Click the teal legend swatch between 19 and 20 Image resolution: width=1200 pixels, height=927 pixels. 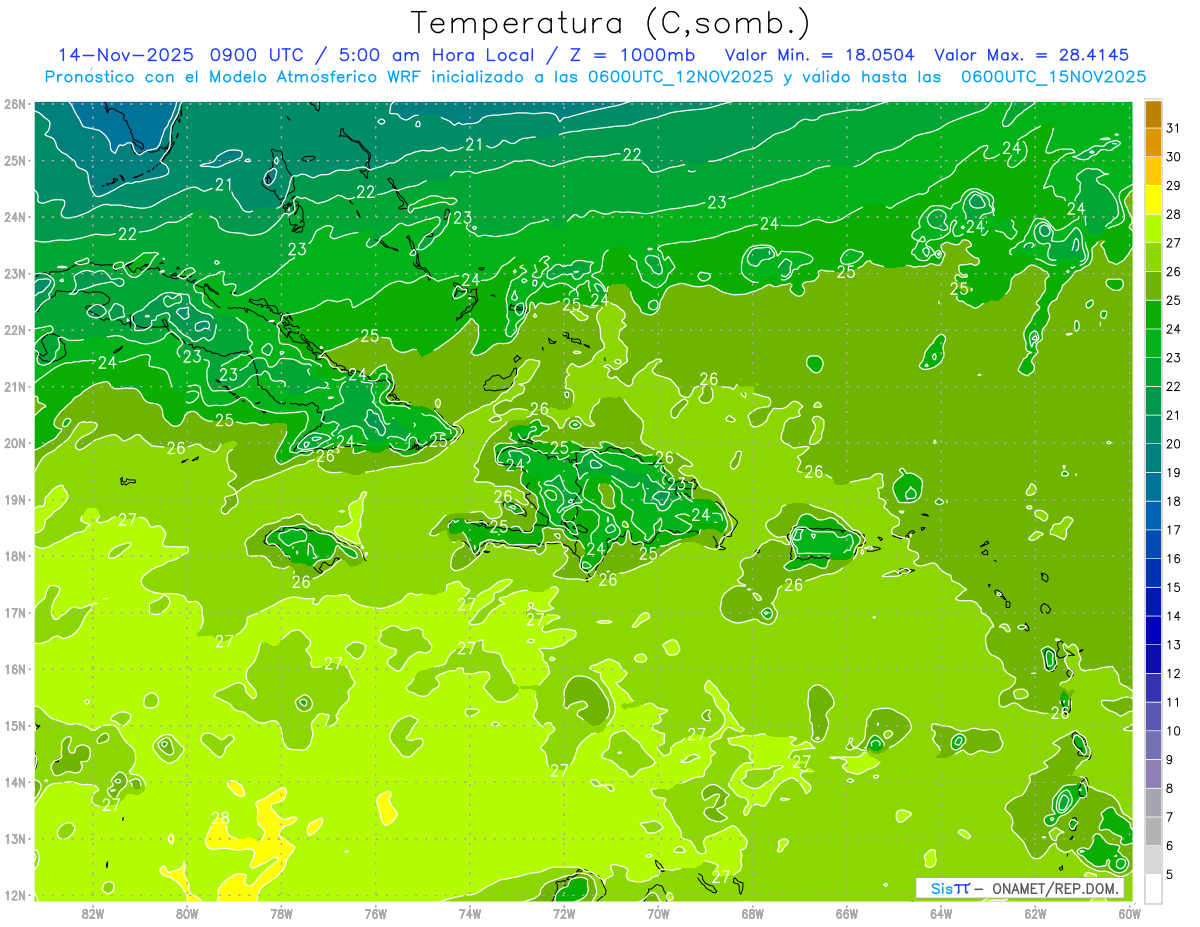[x=1153, y=459]
